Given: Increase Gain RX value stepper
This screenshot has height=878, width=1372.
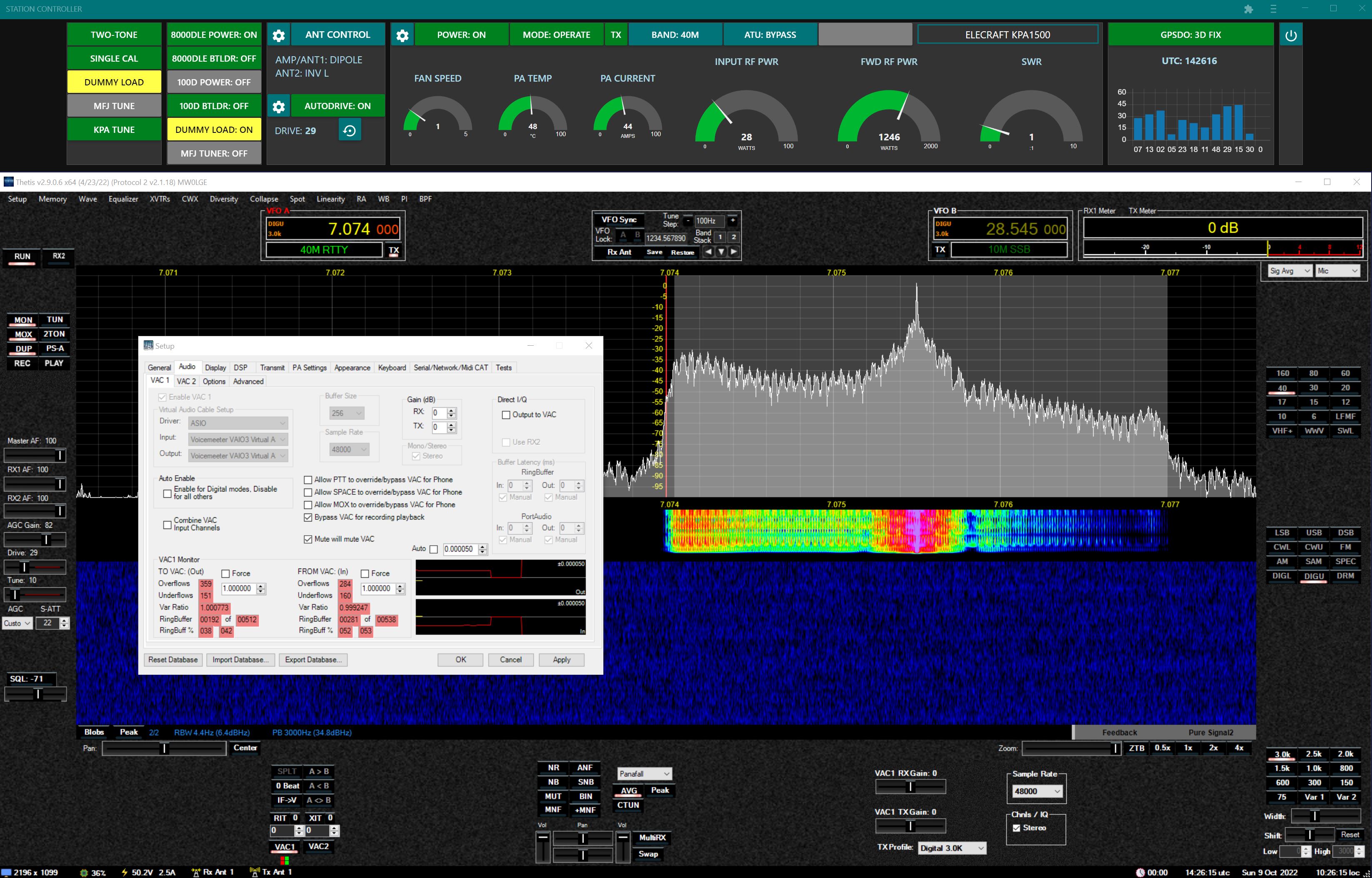Looking at the screenshot, I should 452,410.
